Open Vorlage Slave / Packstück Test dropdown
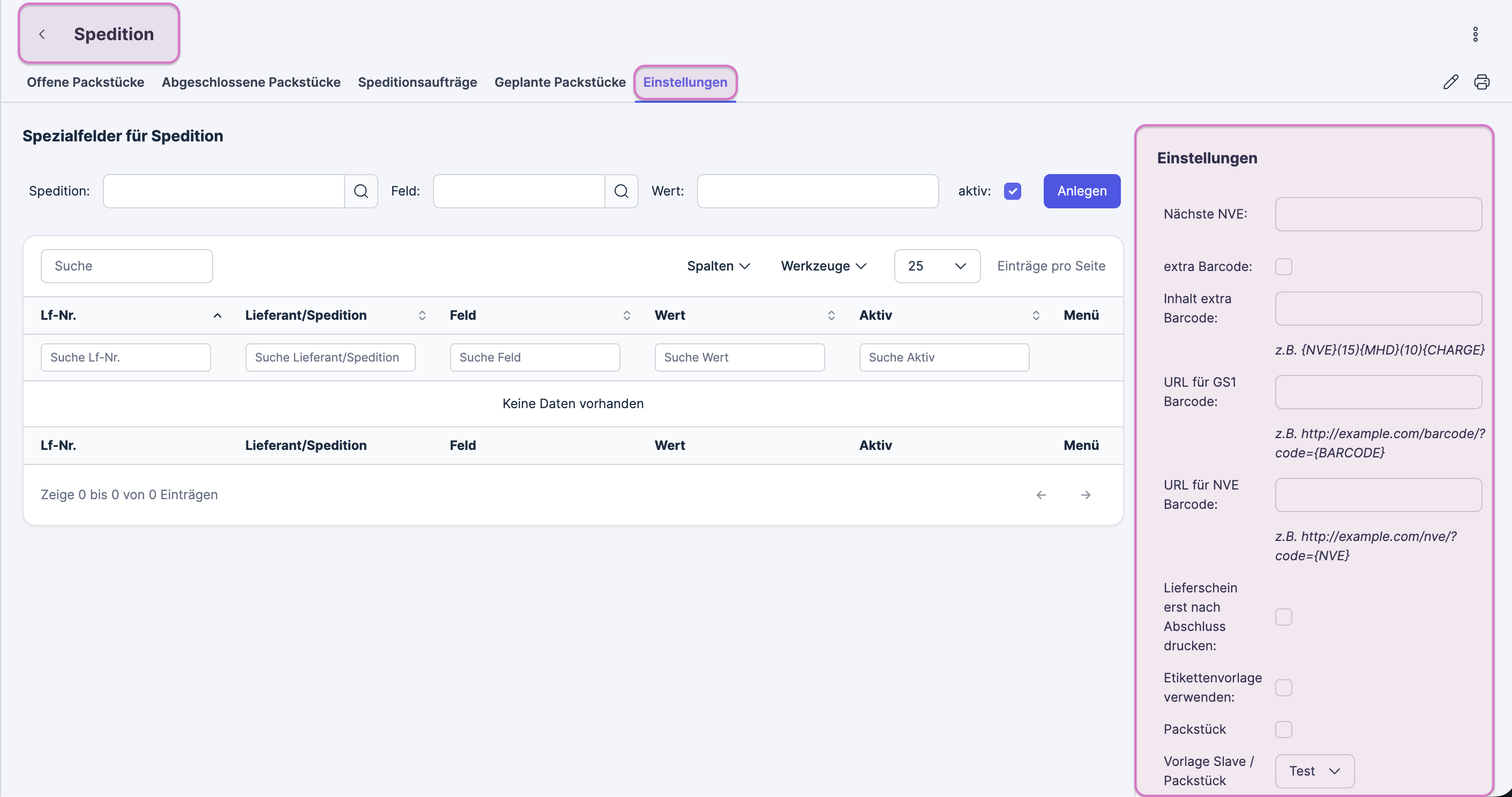Image resolution: width=1512 pixels, height=797 pixels. [x=1314, y=771]
